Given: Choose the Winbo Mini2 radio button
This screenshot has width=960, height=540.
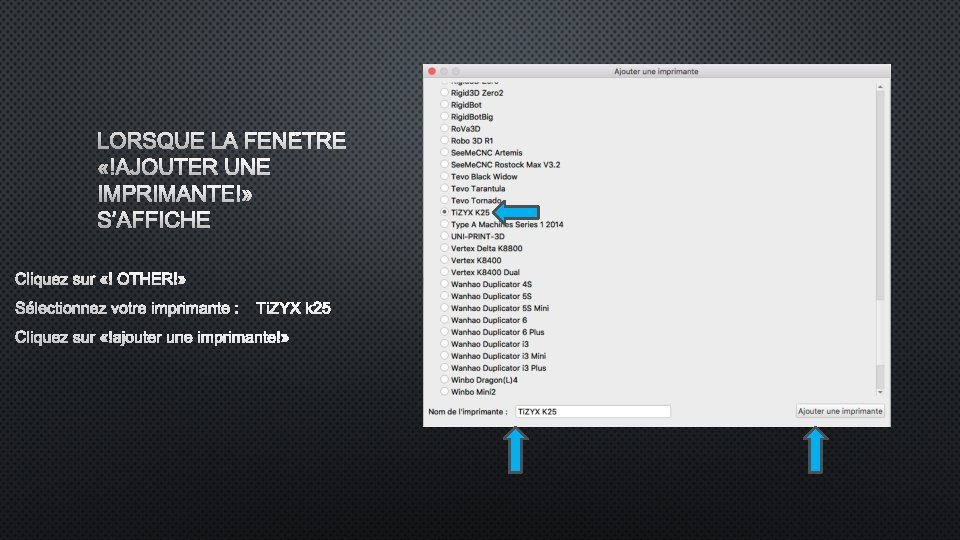Looking at the screenshot, I should tap(444, 391).
